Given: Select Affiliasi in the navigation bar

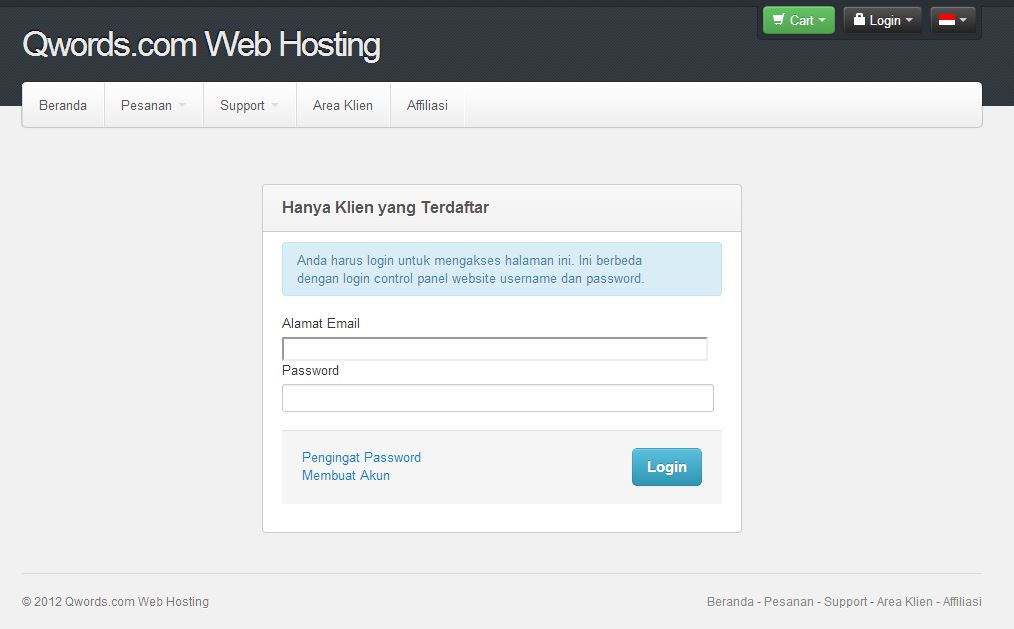Looking at the screenshot, I should 427,105.
